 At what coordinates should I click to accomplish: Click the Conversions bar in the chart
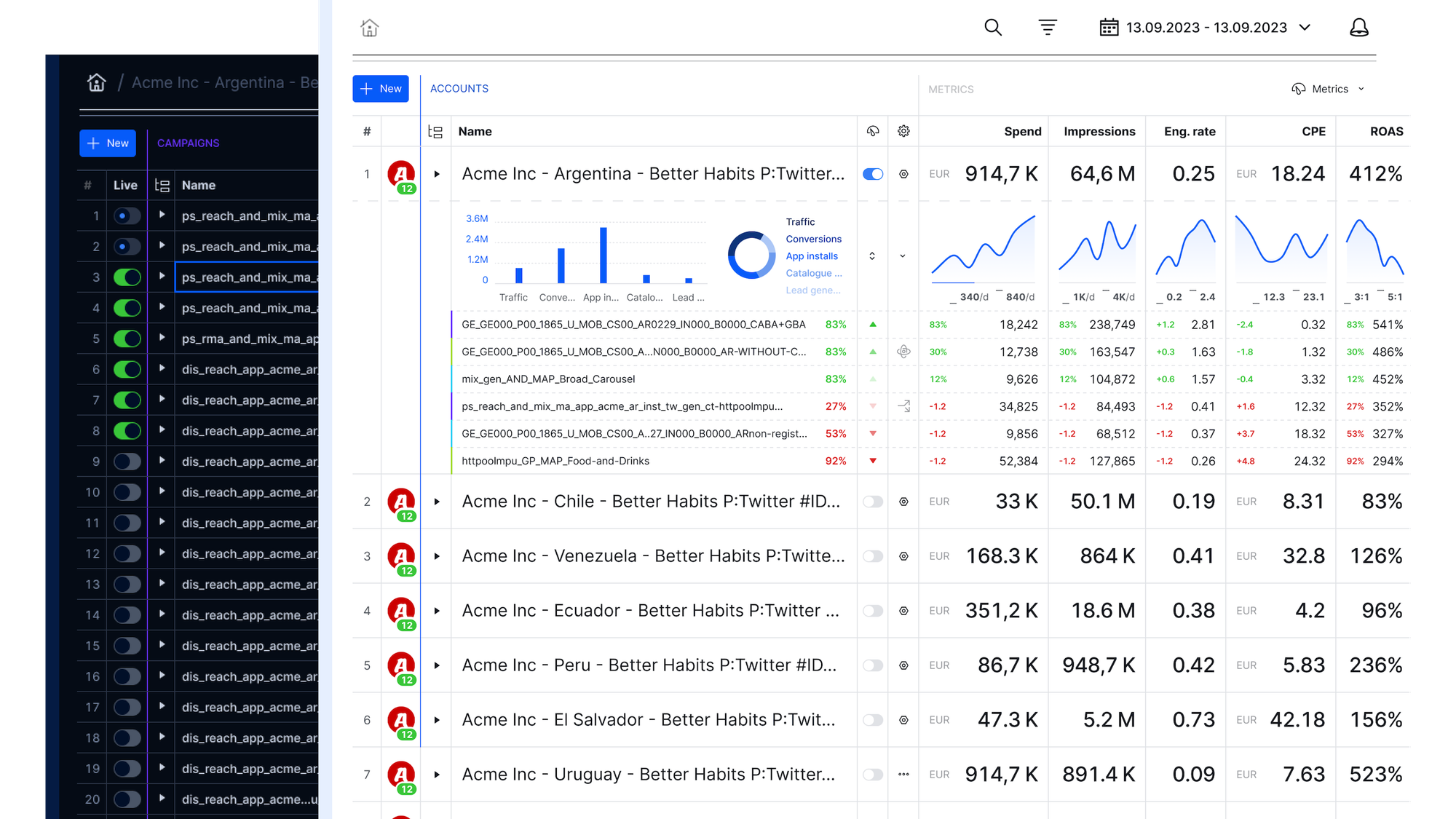tap(561, 266)
